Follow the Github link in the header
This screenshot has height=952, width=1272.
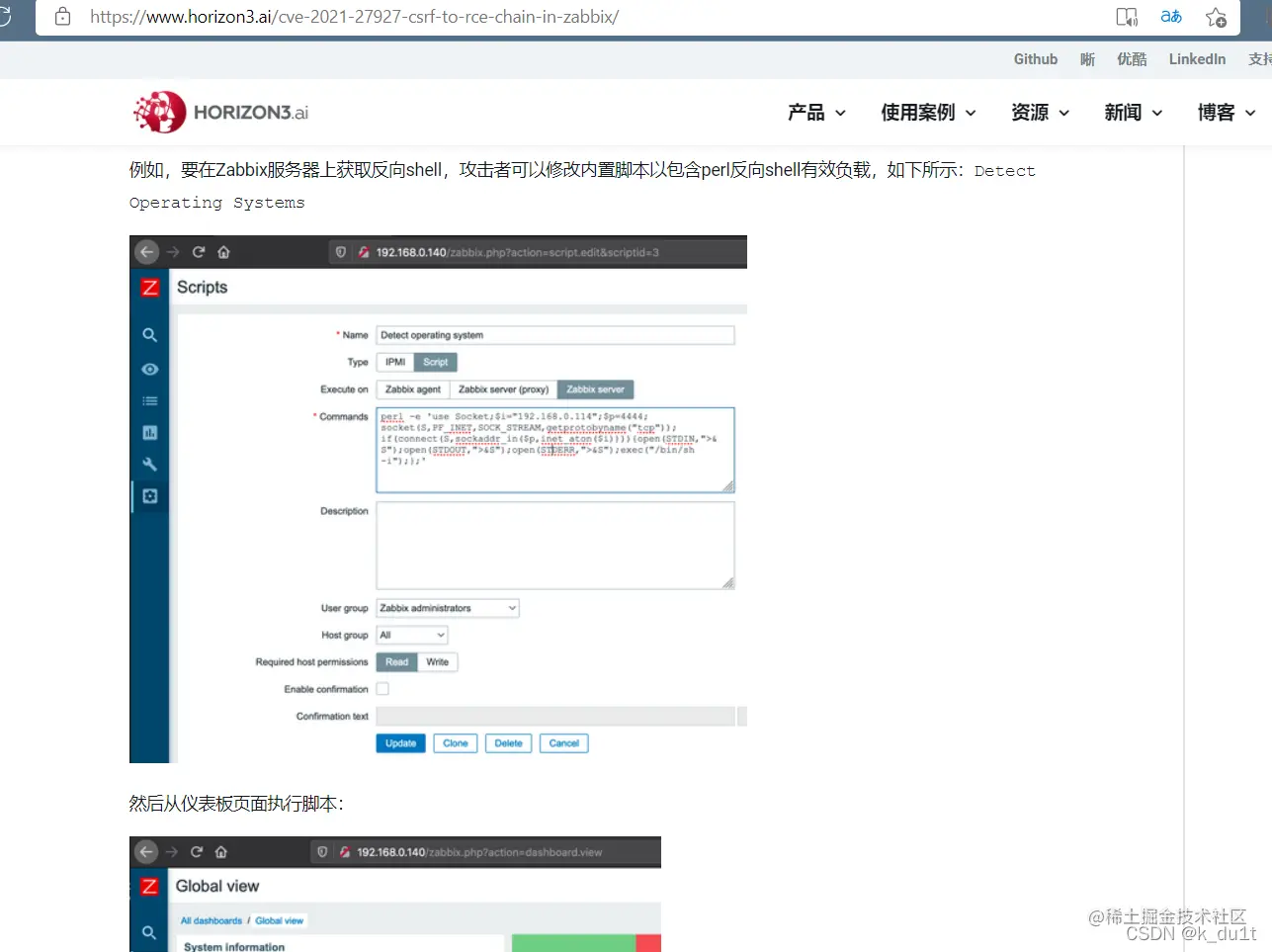point(1035,59)
